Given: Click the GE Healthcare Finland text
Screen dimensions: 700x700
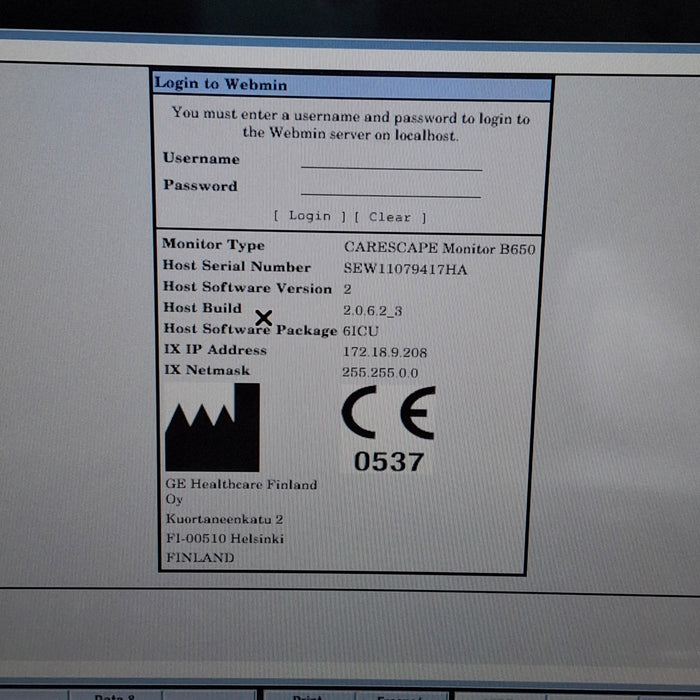Looking at the screenshot, I should coord(241,484).
